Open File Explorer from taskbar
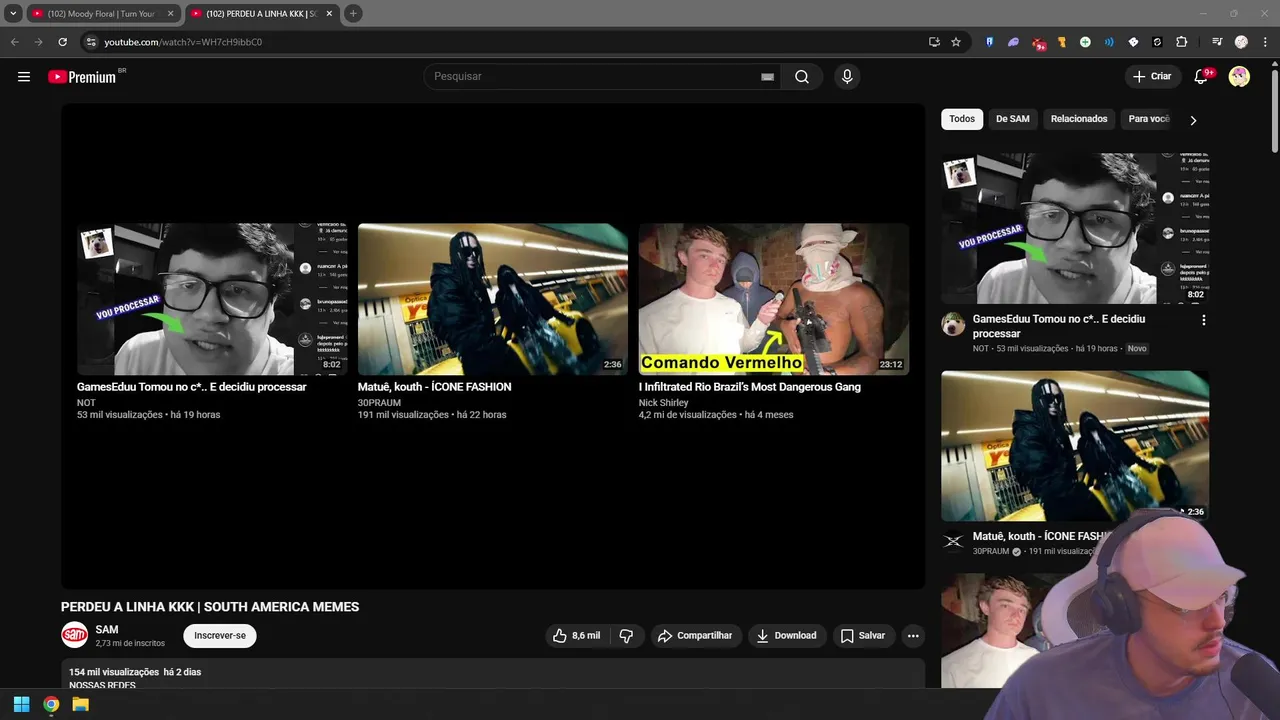The image size is (1280, 720). pos(81,704)
